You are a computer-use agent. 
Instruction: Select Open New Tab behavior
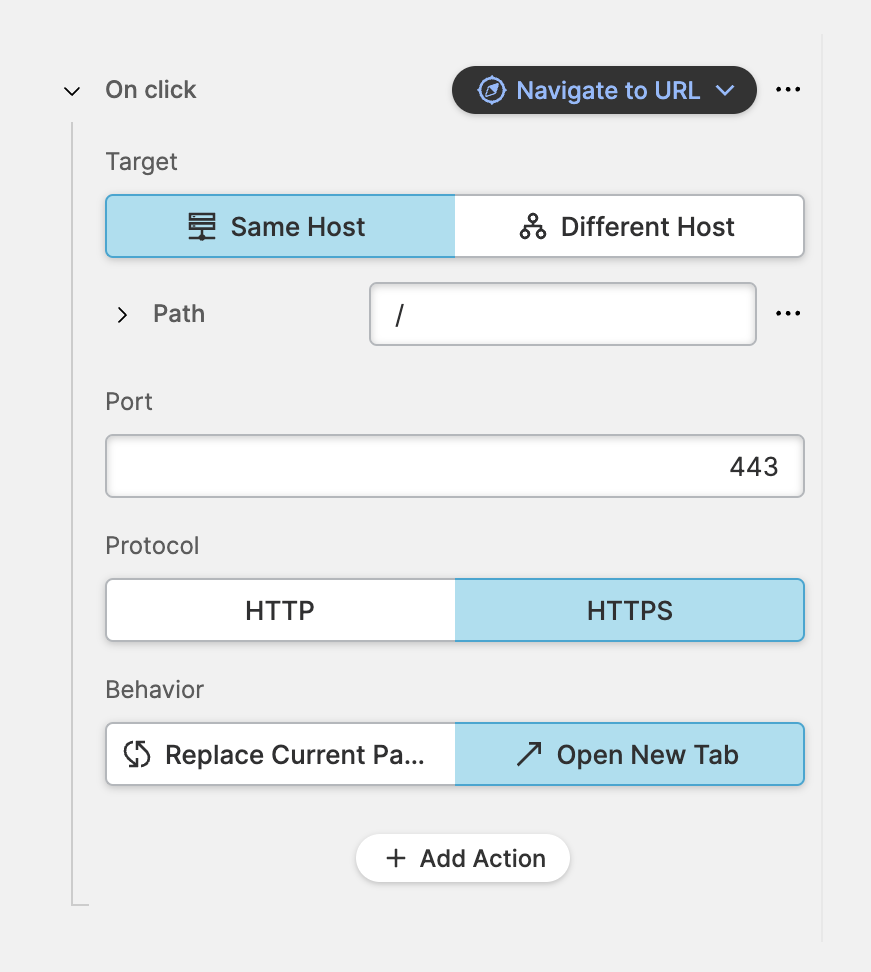coord(629,754)
